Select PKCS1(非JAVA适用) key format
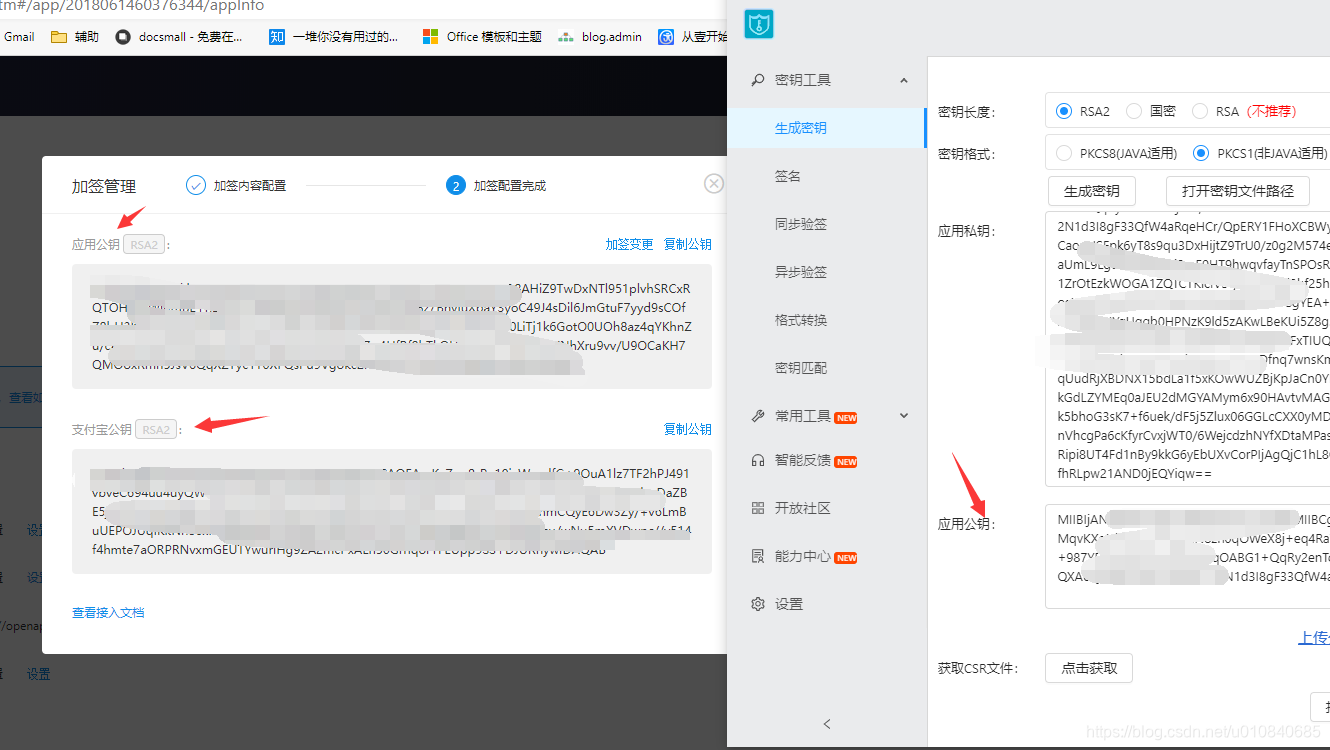 pyautogui.click(x=1200, y=154)
